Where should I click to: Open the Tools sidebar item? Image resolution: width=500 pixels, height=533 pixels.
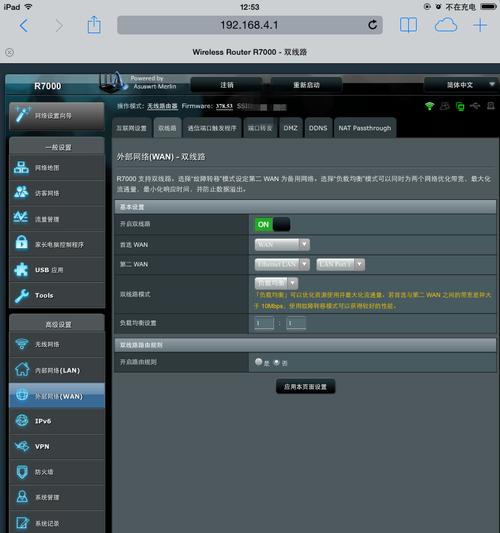[57, 295]
